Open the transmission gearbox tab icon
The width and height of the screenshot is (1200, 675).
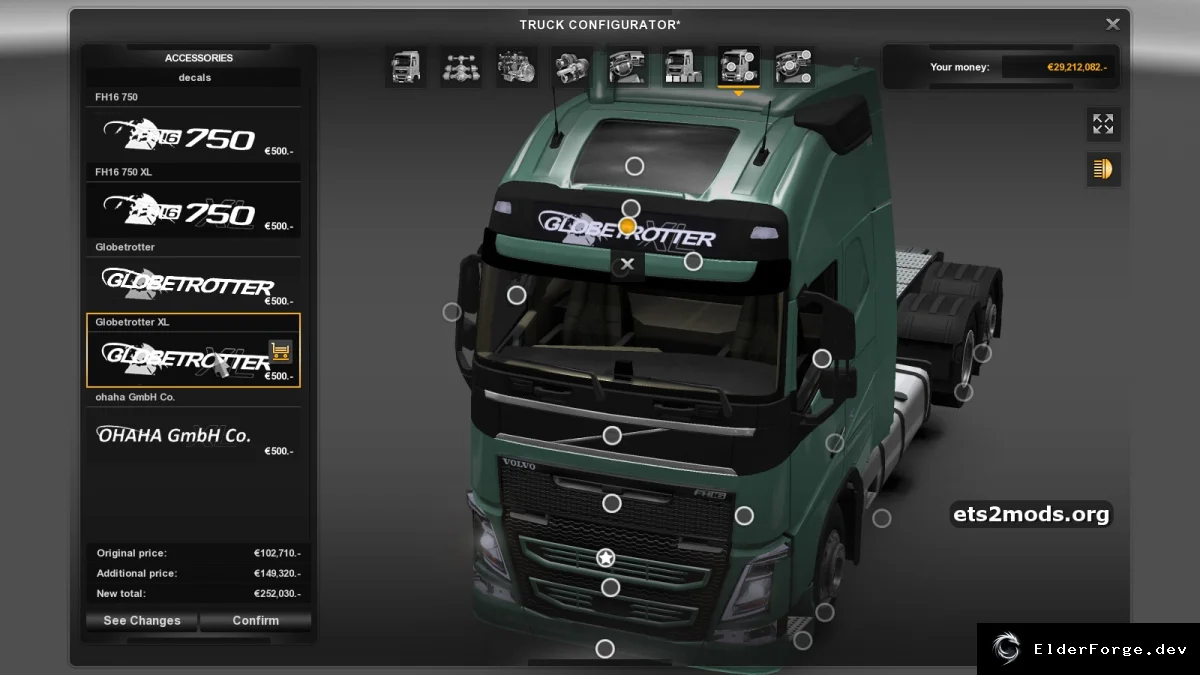[572, 67]
